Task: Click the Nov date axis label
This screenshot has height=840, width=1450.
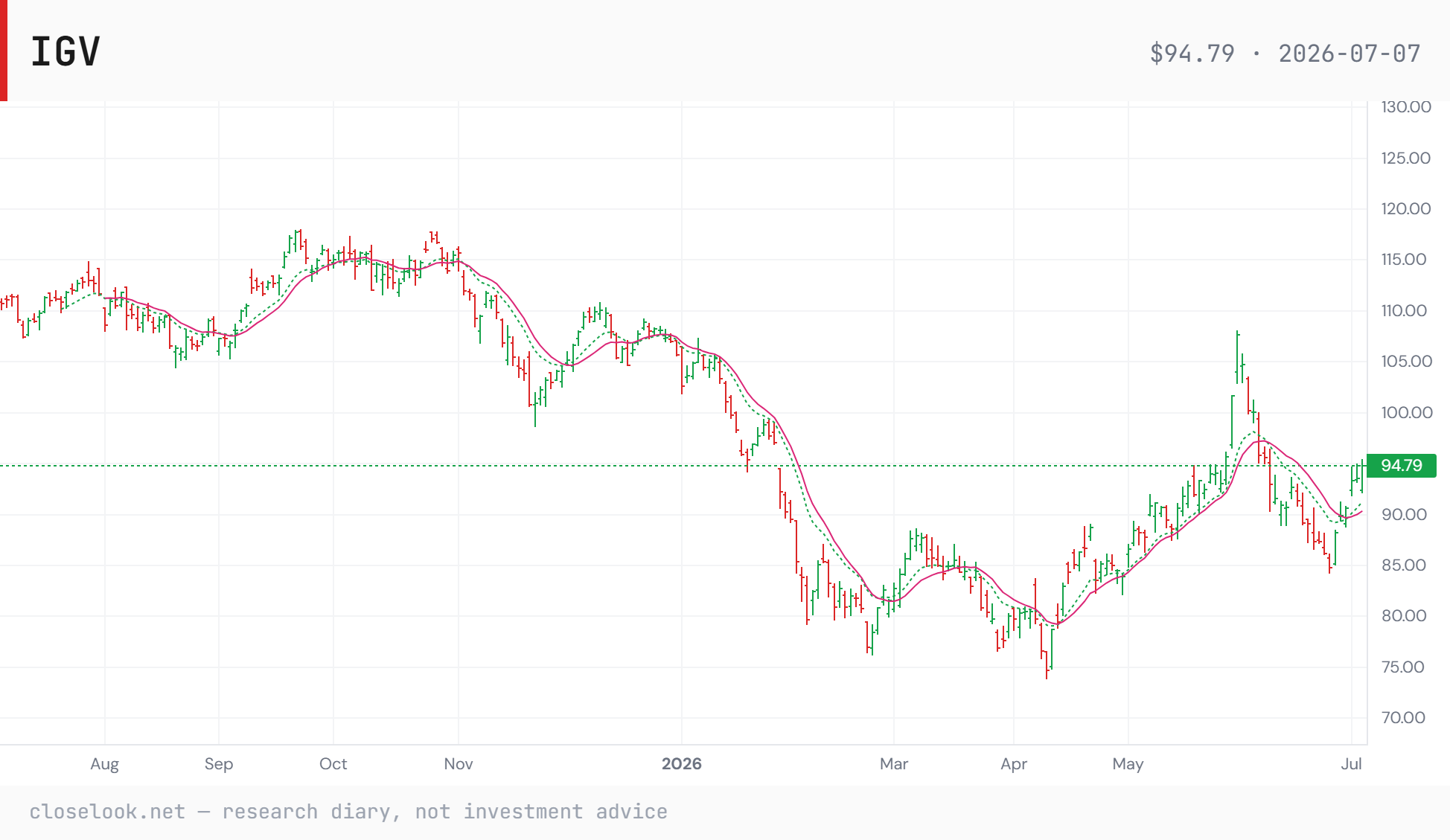Action: click(x=459, y=764)
